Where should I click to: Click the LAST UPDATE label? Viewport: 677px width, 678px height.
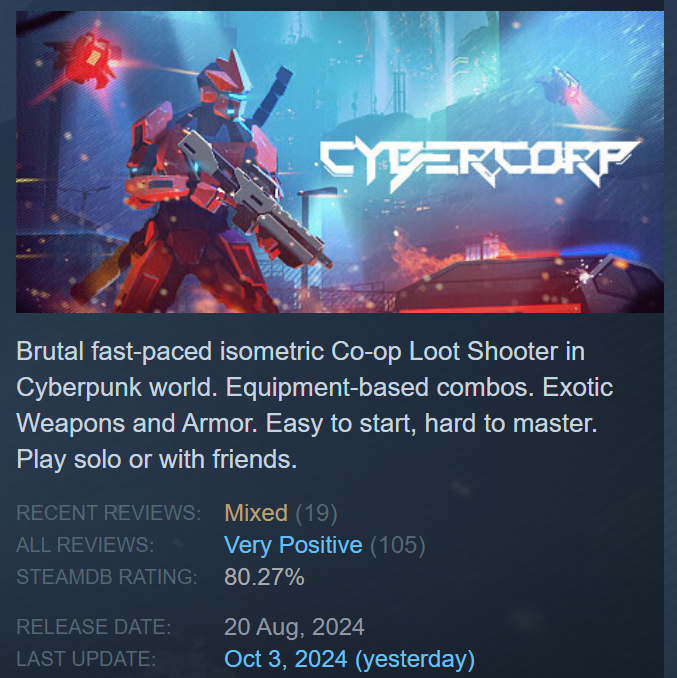click(x=86, y=659)
